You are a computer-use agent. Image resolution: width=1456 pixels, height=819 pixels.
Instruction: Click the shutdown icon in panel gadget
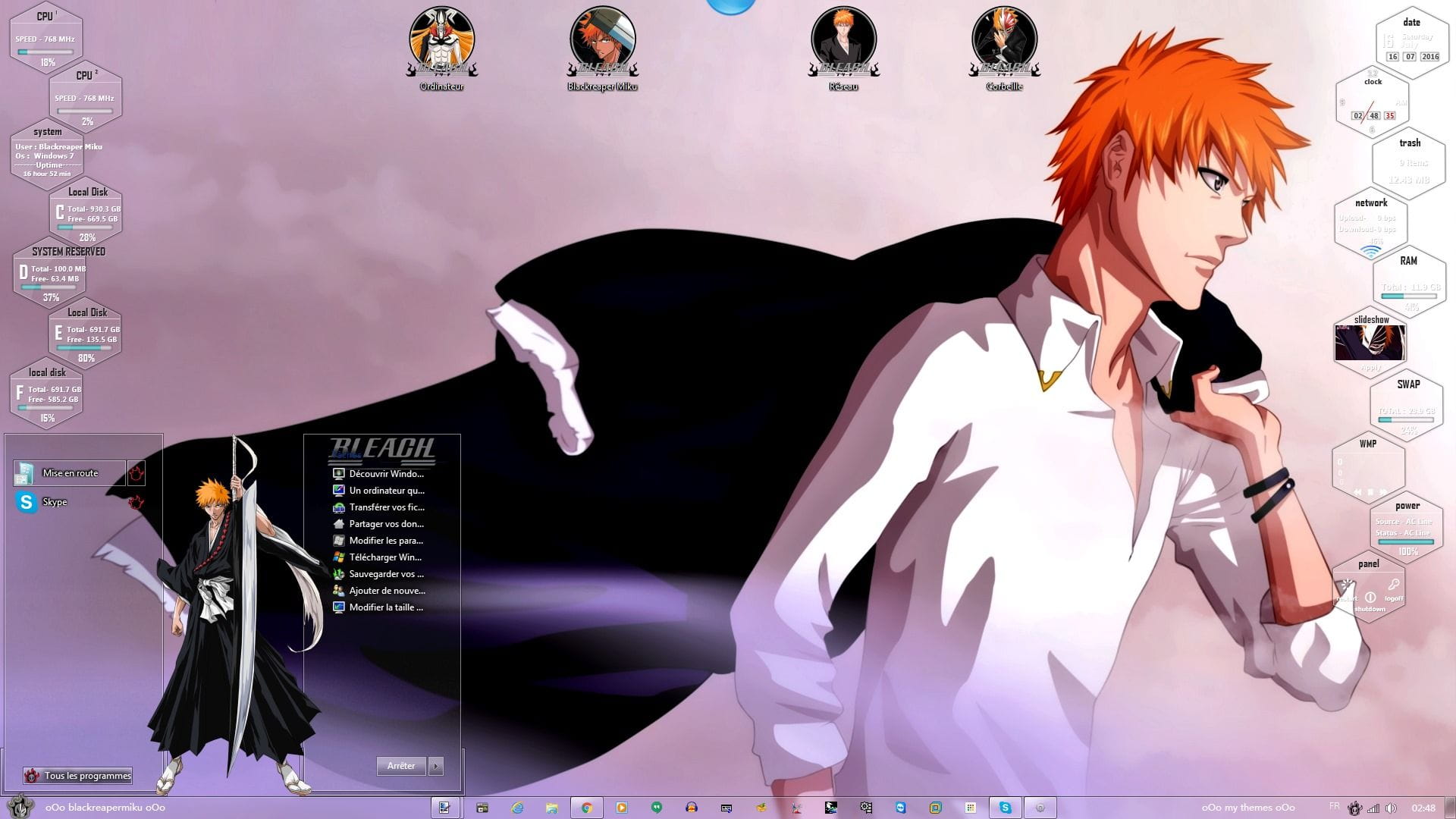1370,598
